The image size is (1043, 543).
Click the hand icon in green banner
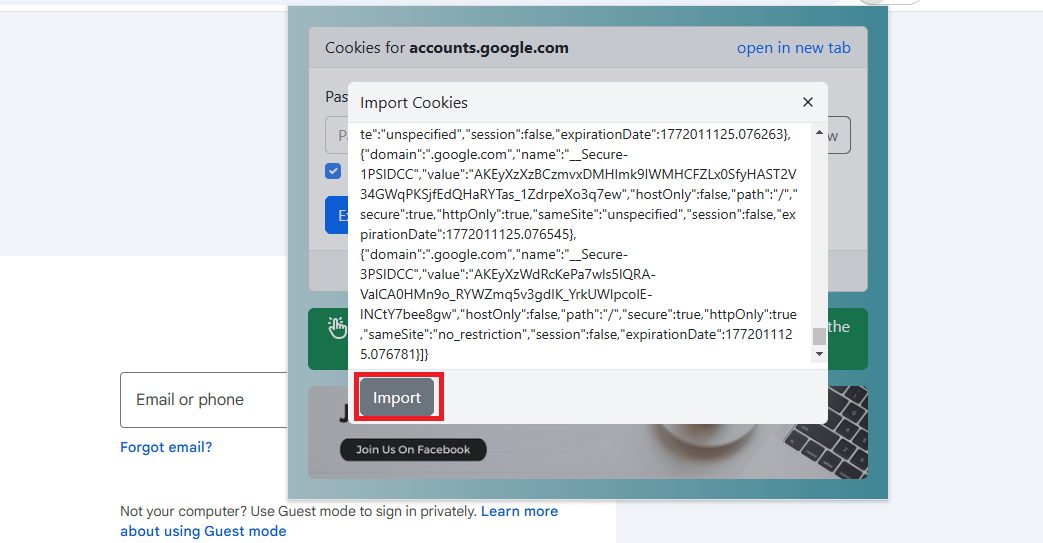click(x=337, y=327)
